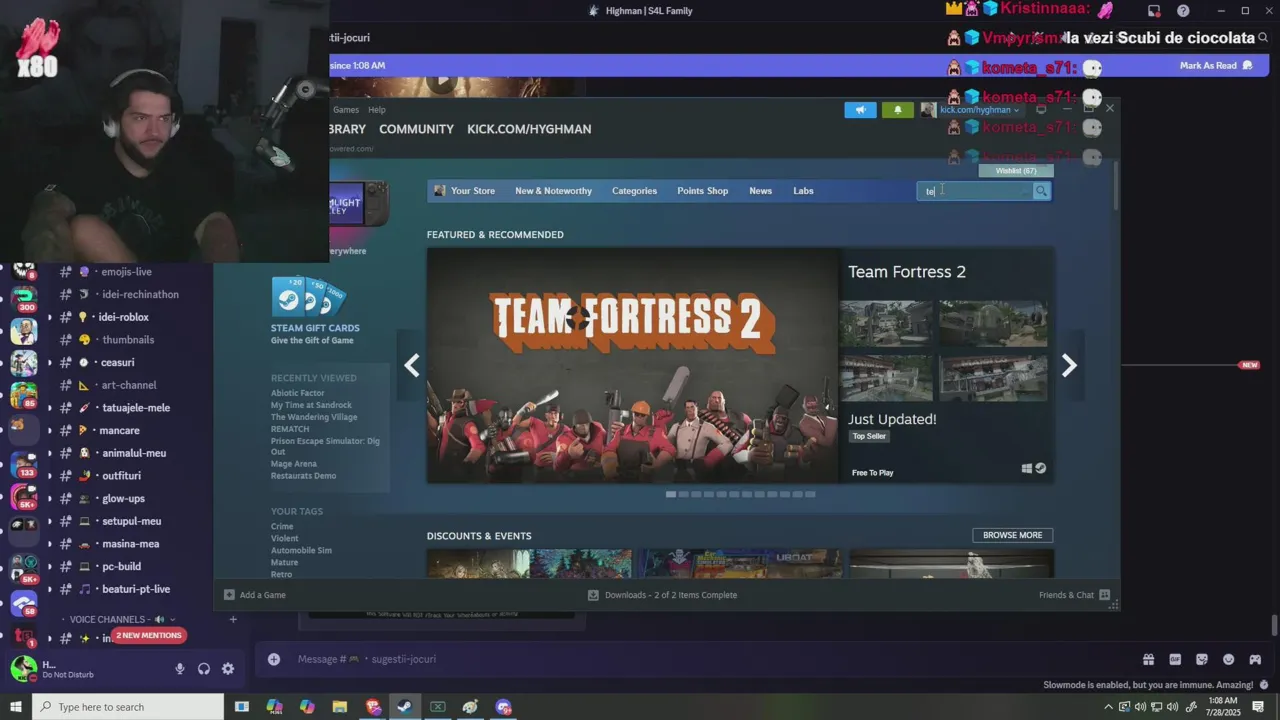This screenshot has width=1280, height=720.
Task: Open the Discord idei-roblox channel
Action: [123, 317]
